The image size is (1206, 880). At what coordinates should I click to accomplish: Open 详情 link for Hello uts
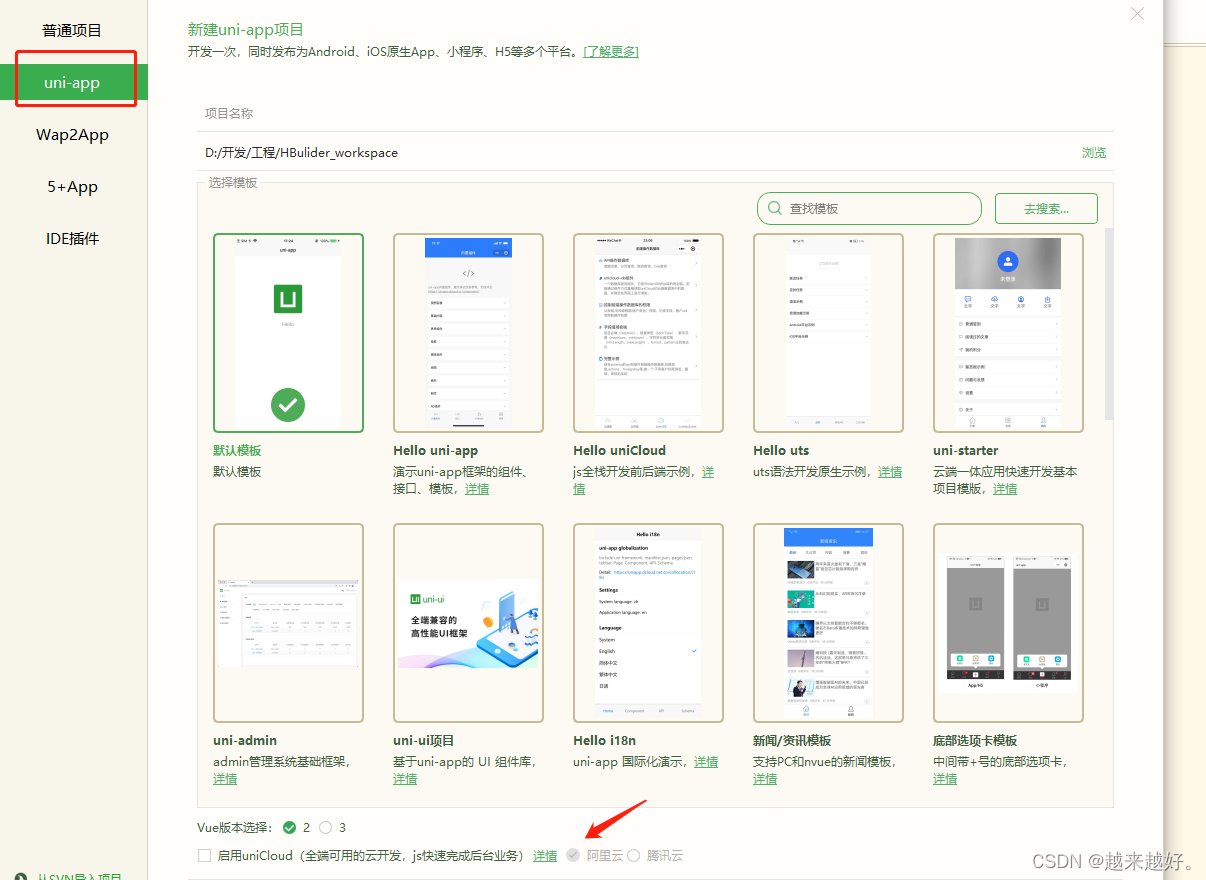click(x=890, y=472)
